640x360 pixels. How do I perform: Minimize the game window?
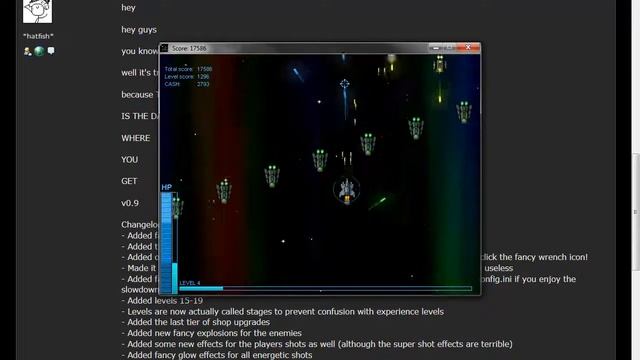[x=435, y=48]
